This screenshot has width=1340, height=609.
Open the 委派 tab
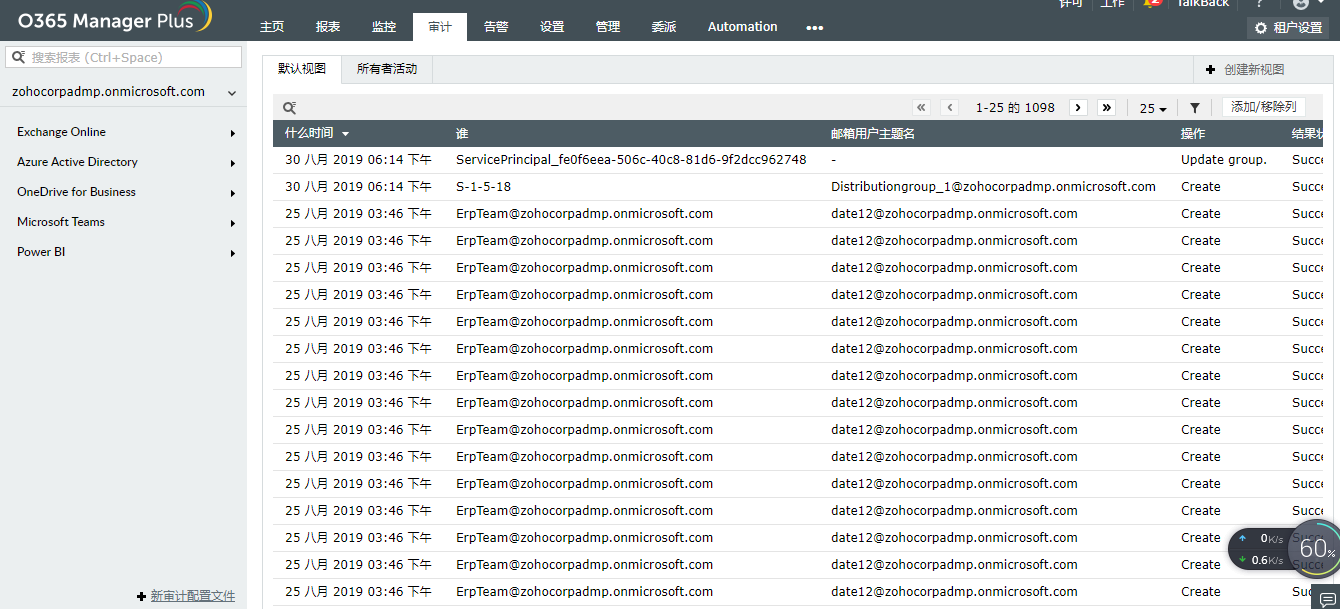pyautogui.click(x=664, y=27)
